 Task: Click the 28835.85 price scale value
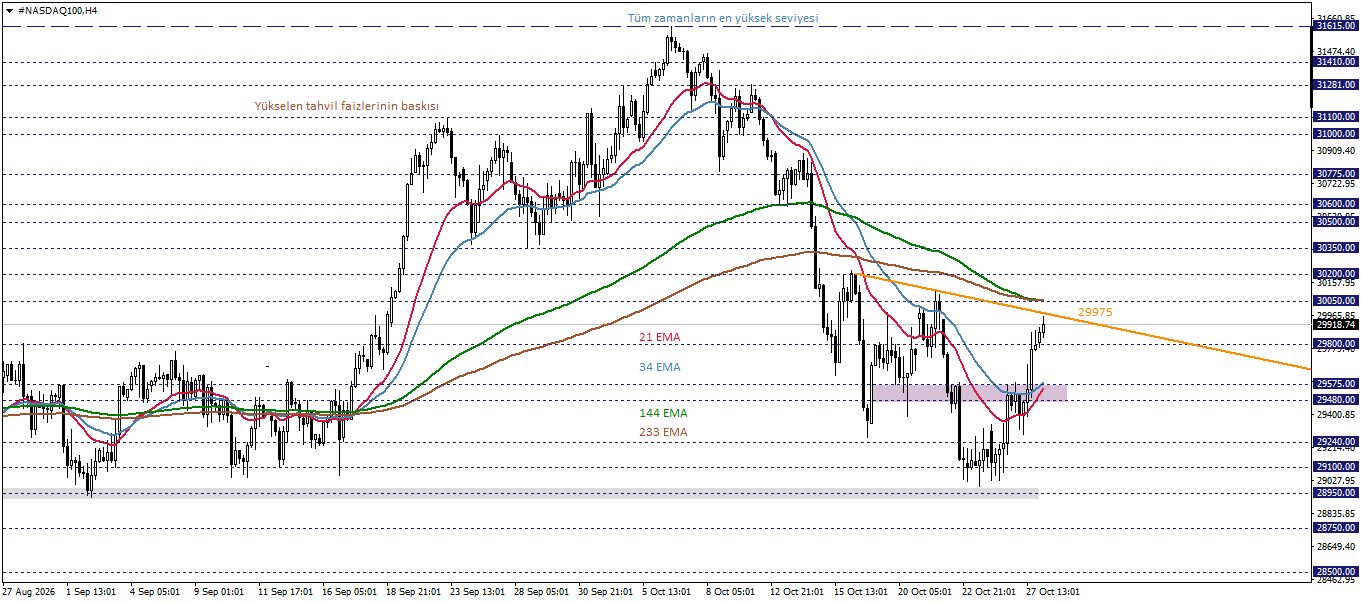pos(1337,513)
